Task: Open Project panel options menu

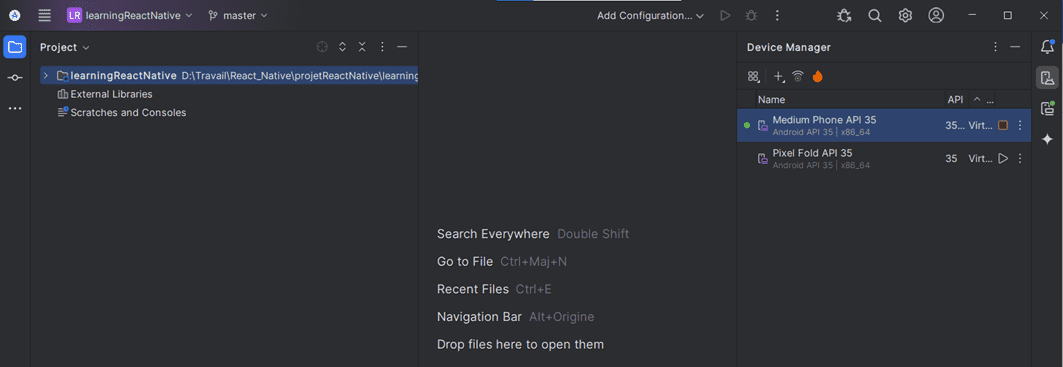Action: click(x=382, y=47)
